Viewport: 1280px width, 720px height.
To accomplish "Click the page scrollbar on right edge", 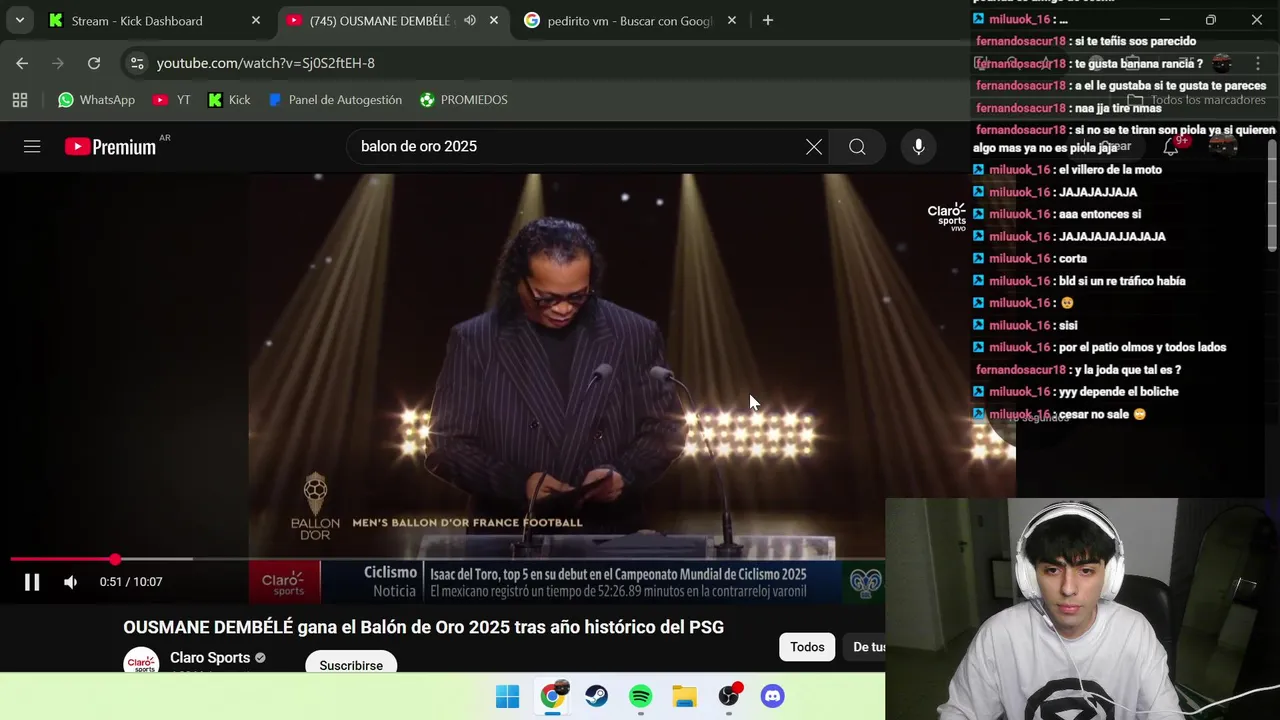I will [x=1272, y=195].
